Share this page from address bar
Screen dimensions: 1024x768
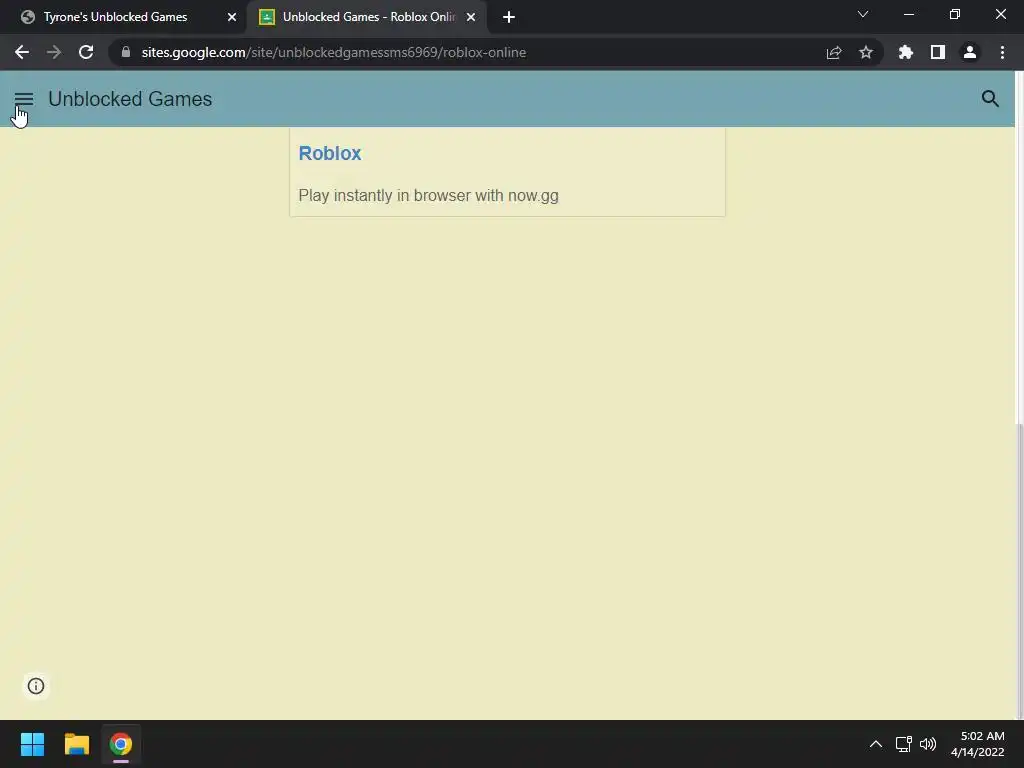pyautogui.click(x=834, y=52)
